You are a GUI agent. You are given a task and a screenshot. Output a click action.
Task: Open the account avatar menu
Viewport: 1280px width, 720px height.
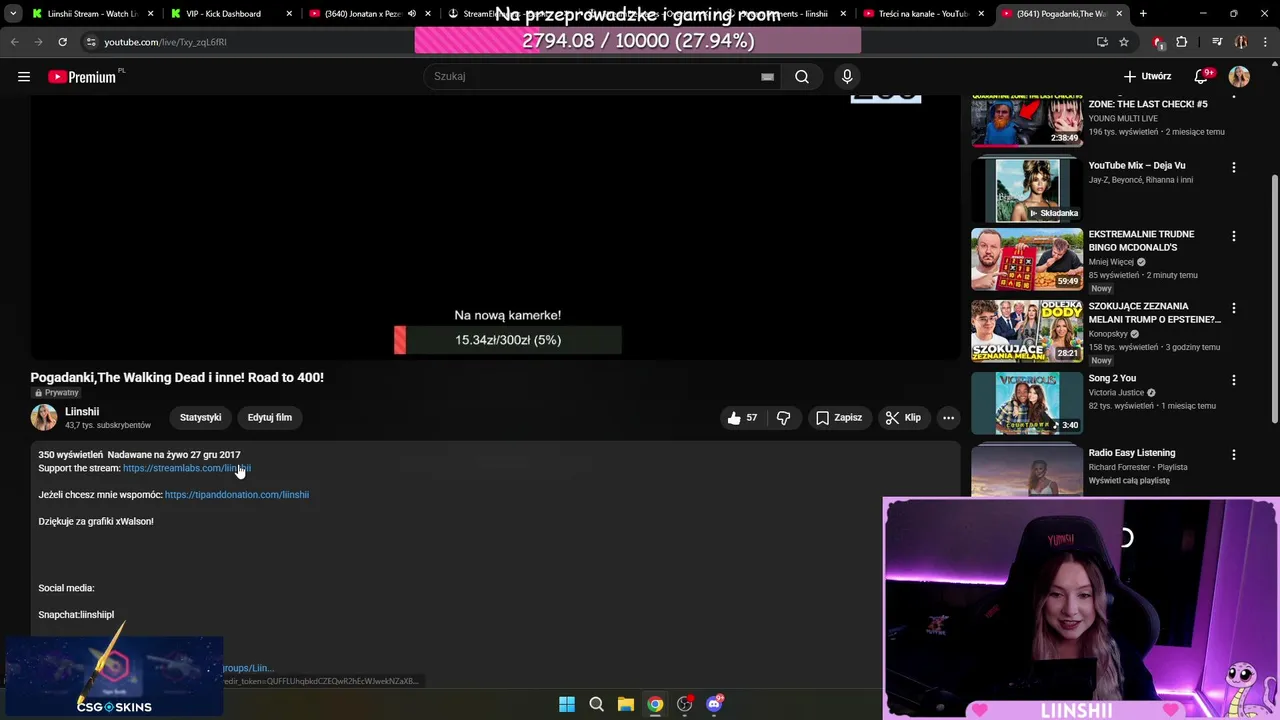1239,77
